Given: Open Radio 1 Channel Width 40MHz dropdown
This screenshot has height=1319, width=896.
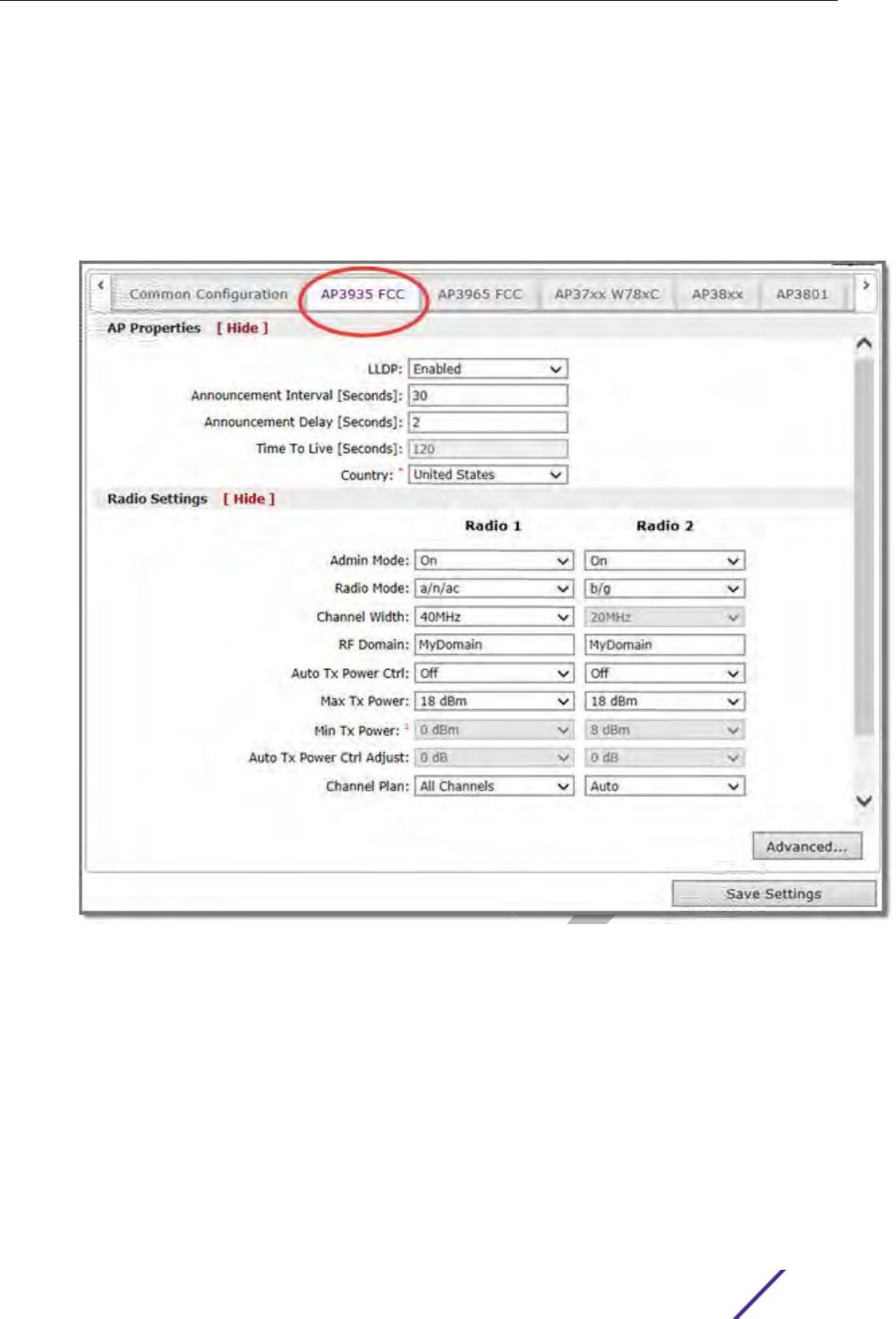Looking at the screenshot, I should click(494, 617).
